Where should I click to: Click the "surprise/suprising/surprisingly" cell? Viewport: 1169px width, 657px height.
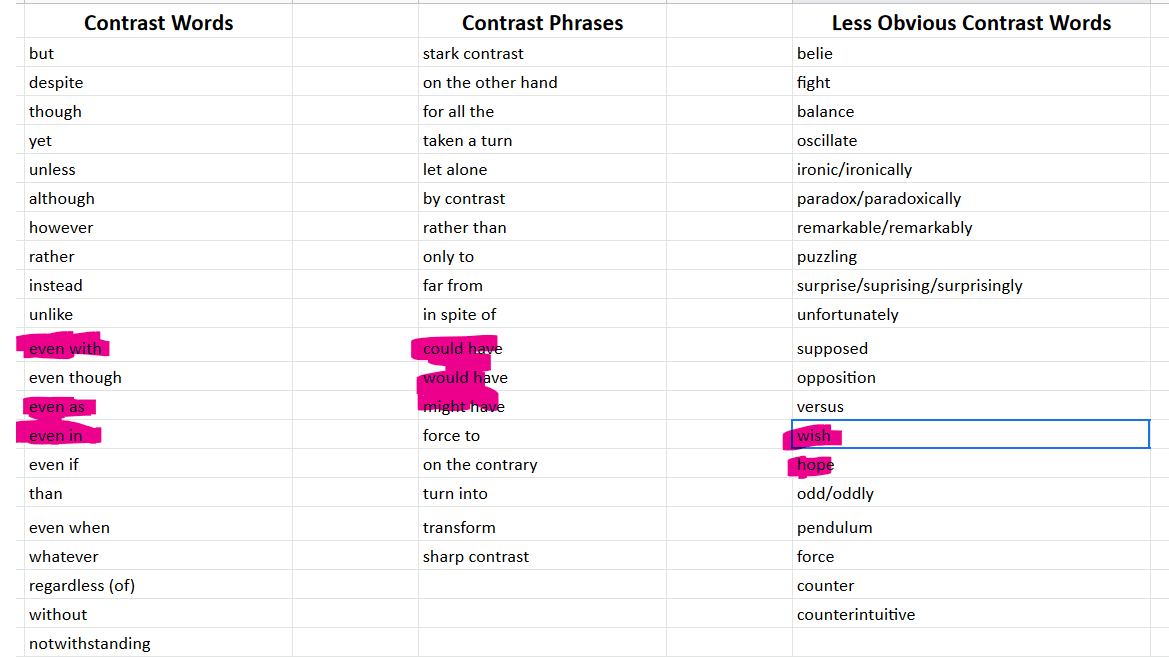coord(909,286)
